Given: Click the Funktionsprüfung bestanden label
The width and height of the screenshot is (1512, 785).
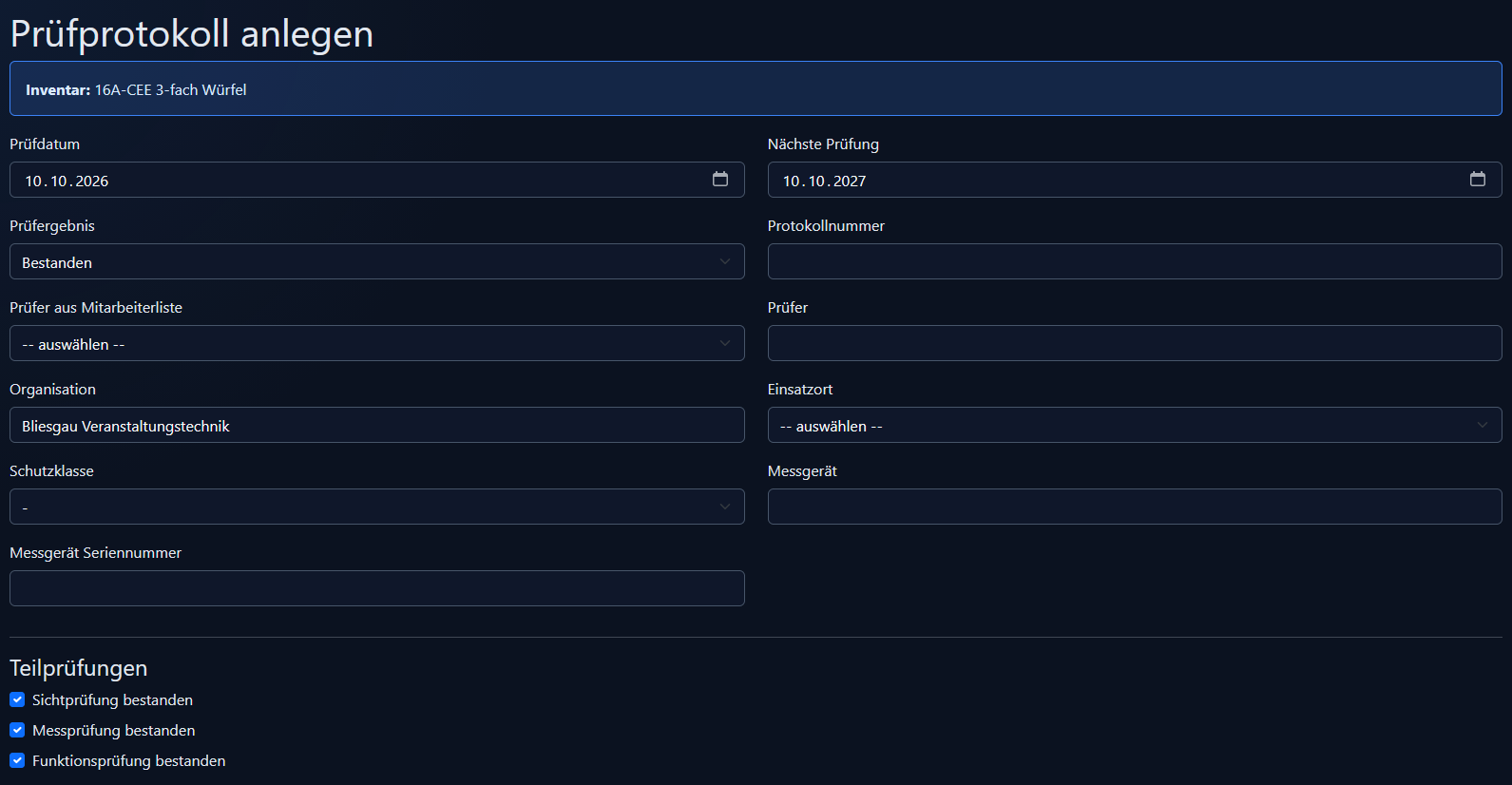Looking at the screenshot, I should [x=128, y=760].
